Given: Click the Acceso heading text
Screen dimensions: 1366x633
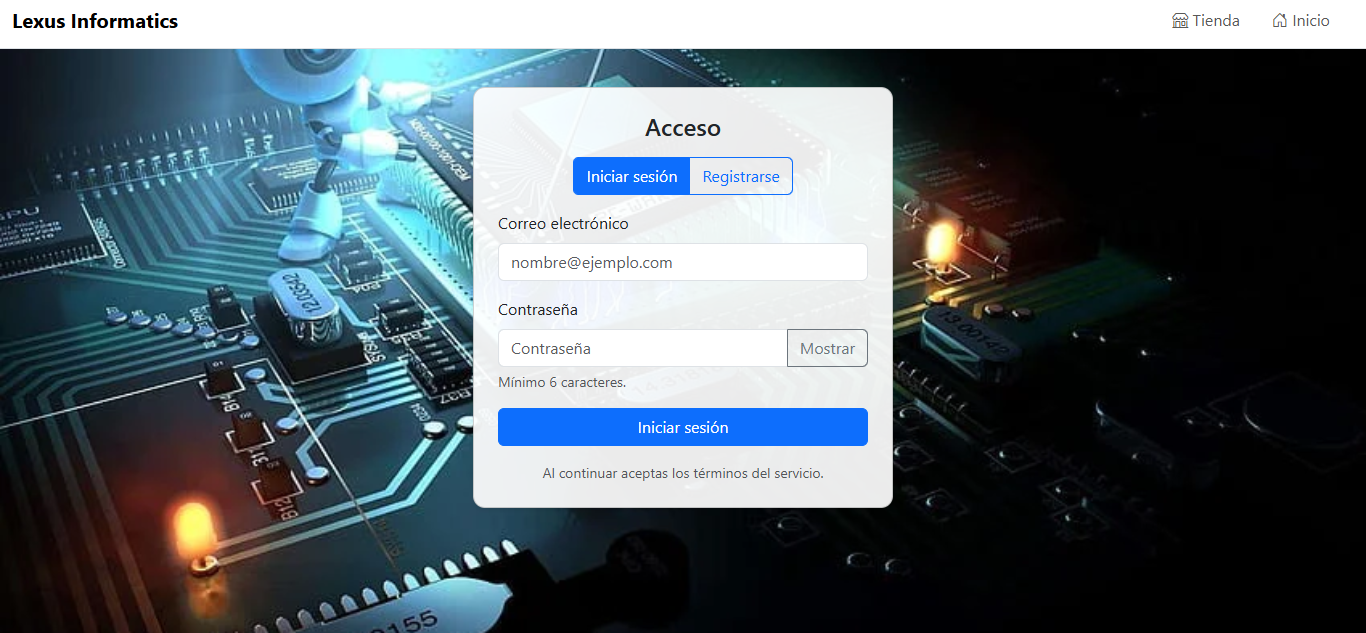Looking at the screenshot, I should [x=683, y=128].
